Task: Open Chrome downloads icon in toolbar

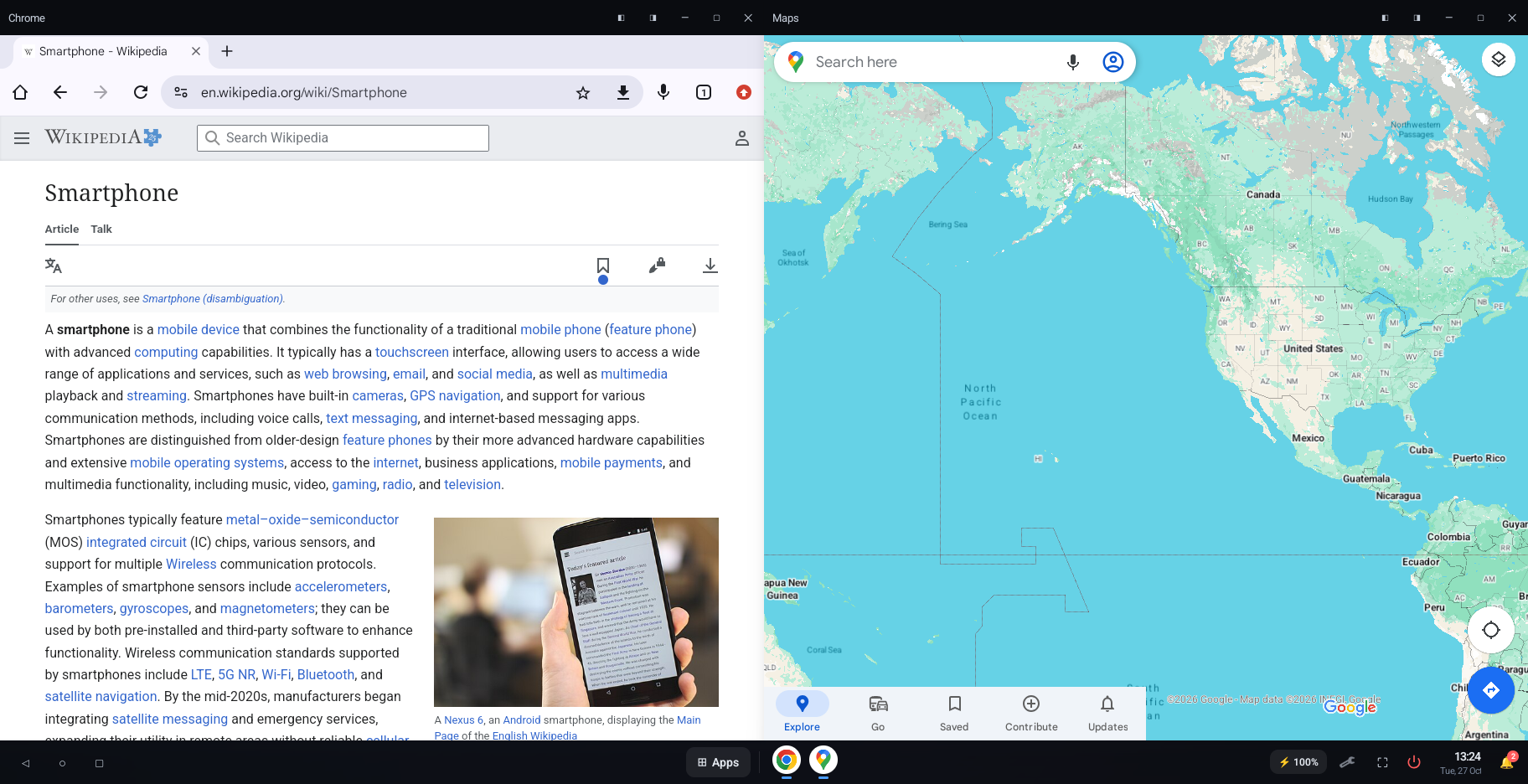Action: [x=623, y=92]
